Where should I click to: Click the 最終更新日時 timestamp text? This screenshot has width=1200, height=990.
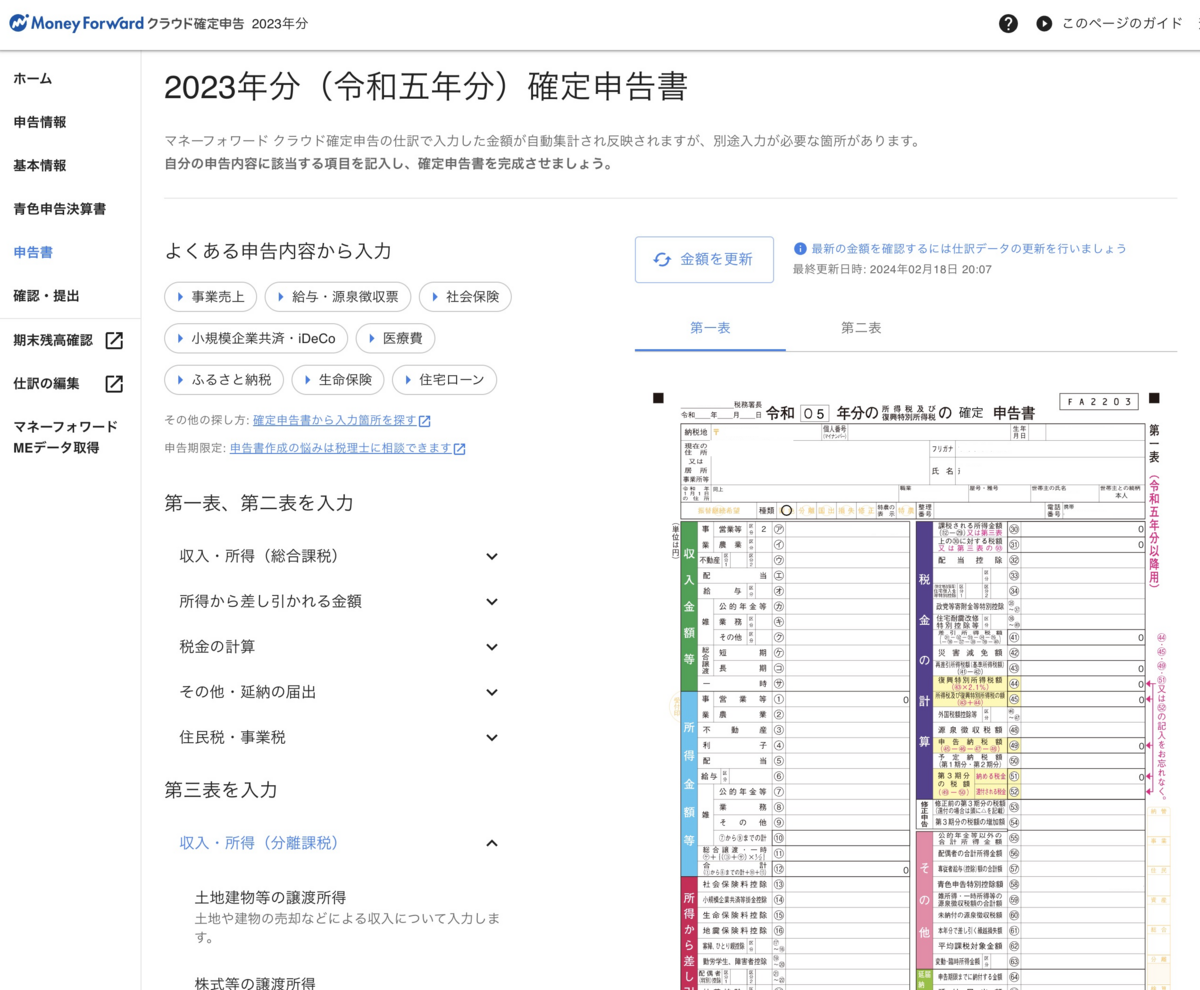(x=892, y=269)
